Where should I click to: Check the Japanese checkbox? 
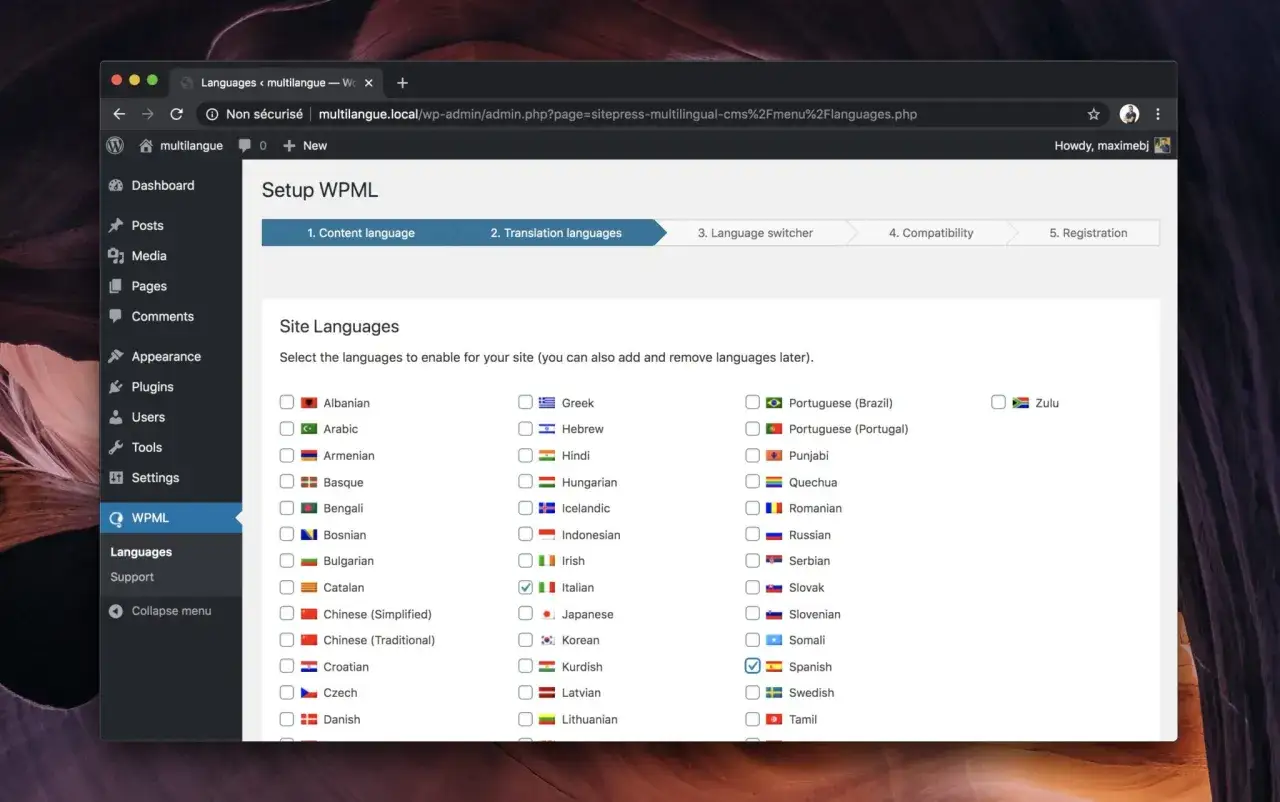525,614
